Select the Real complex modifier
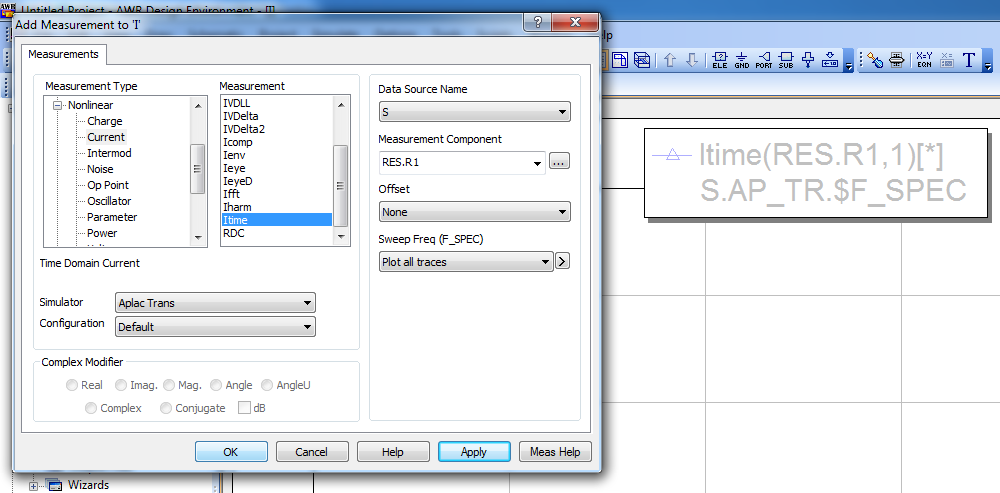Viewport: 1000px width, 493px height. tap(73, 385)
